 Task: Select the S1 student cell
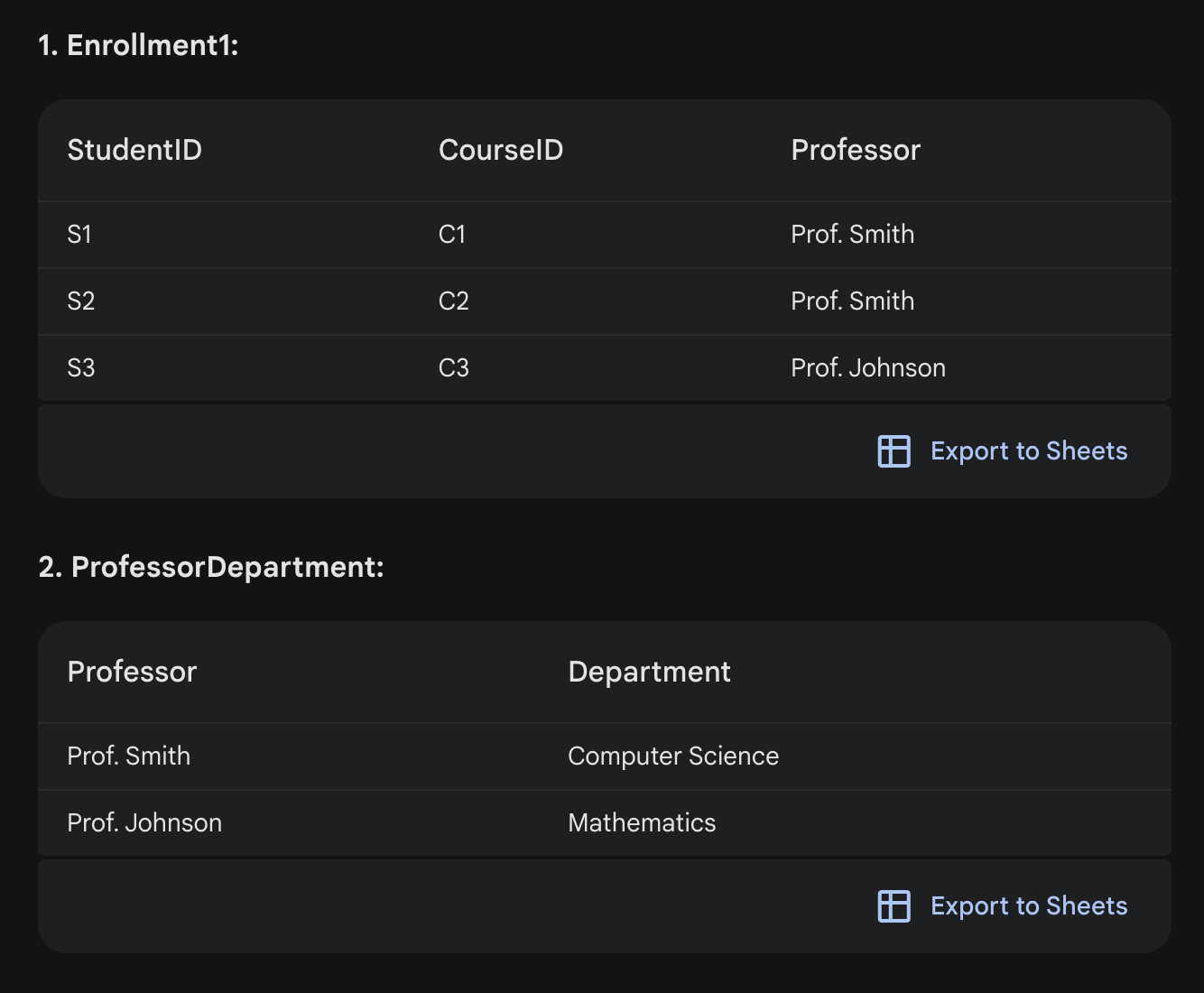pyautogui.click(x=79, y=235)
